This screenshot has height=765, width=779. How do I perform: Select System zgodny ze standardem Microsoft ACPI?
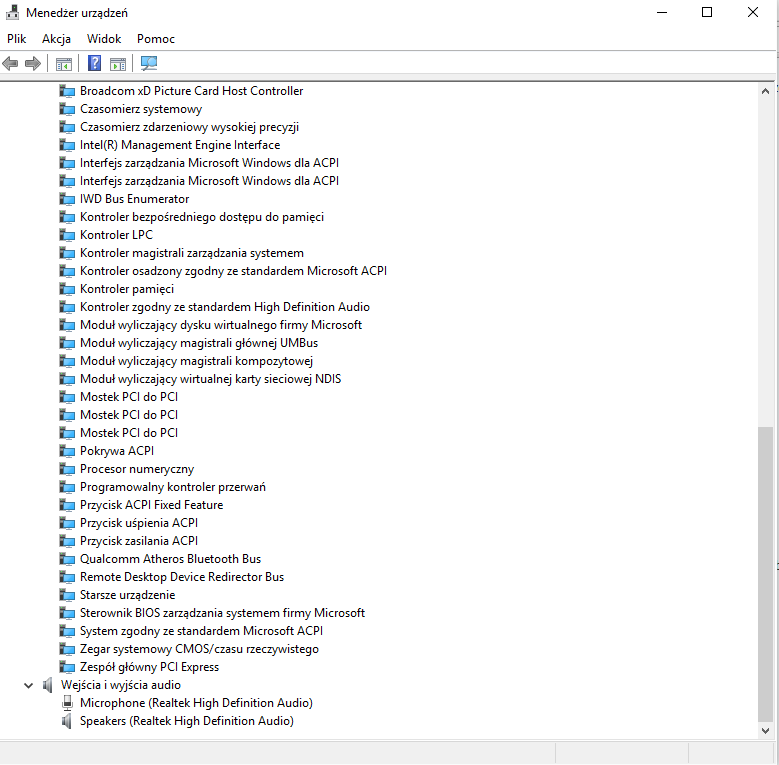pyautogui.click(x=201, y=631)
